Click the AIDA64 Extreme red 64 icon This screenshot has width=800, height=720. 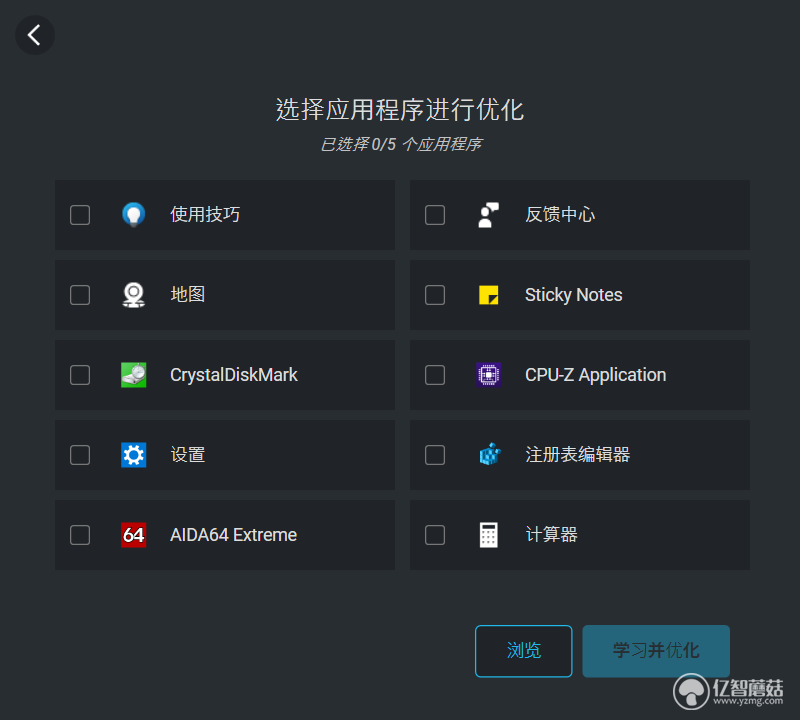[134, 535]
